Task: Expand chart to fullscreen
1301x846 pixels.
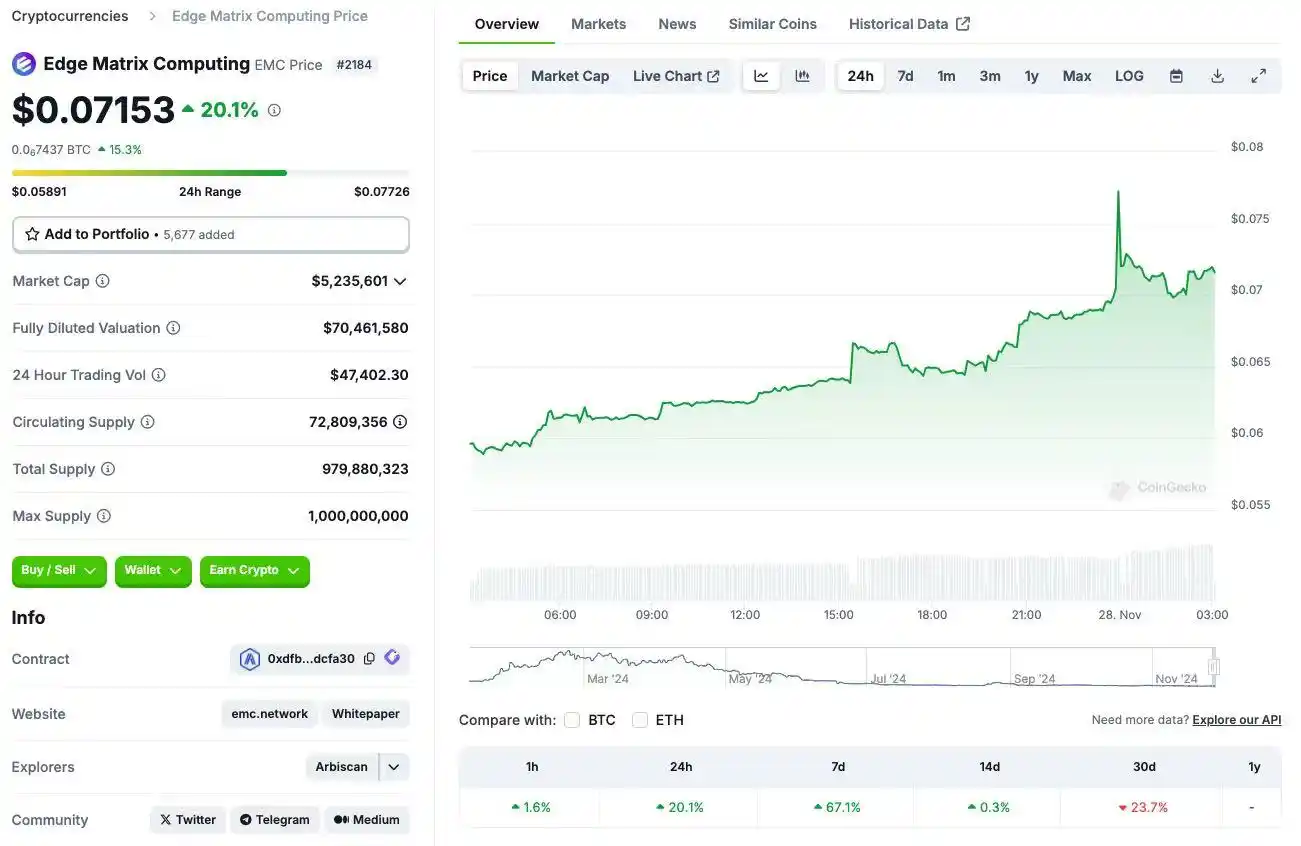Action: pyautogui.click(x=1259, y=76)
